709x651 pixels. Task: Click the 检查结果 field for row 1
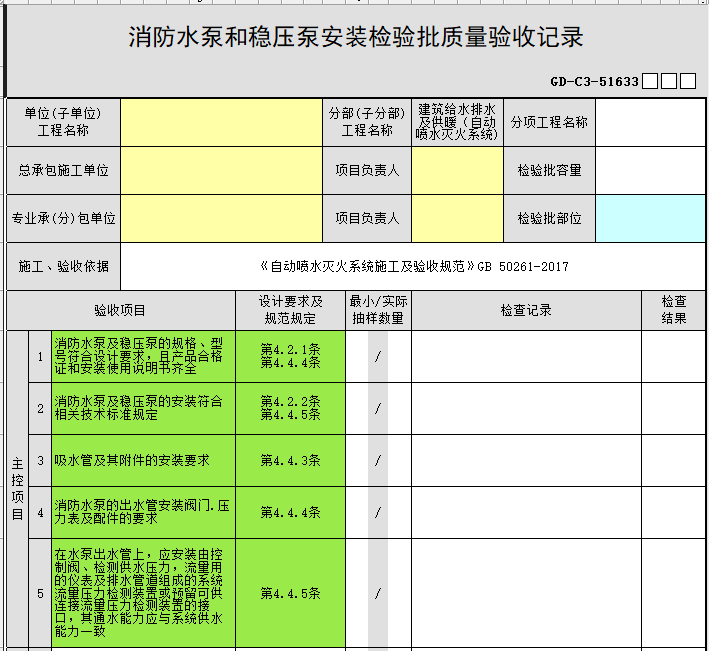[674, 356]
